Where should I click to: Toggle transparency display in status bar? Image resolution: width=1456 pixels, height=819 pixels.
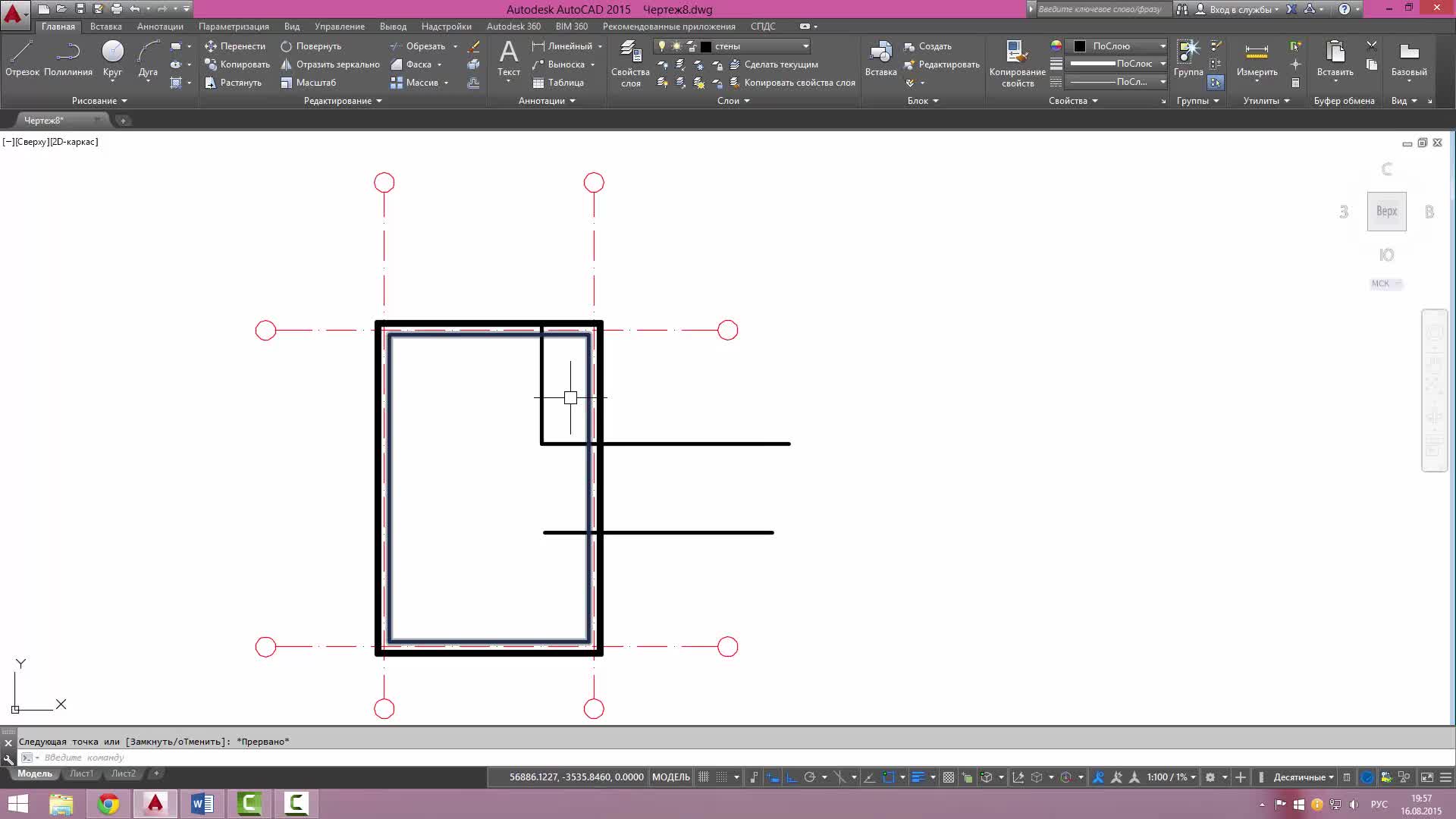tap(949, 777)
